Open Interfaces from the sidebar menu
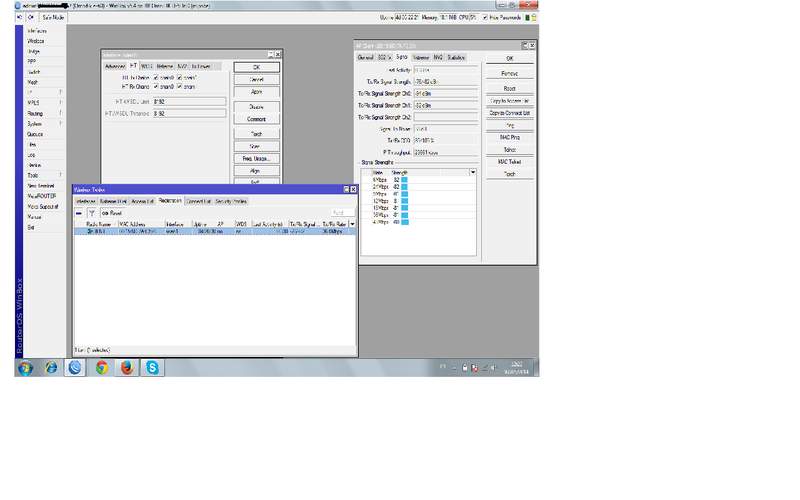The height and width of the screenshot is (500, 800). (x=37, y=31)
